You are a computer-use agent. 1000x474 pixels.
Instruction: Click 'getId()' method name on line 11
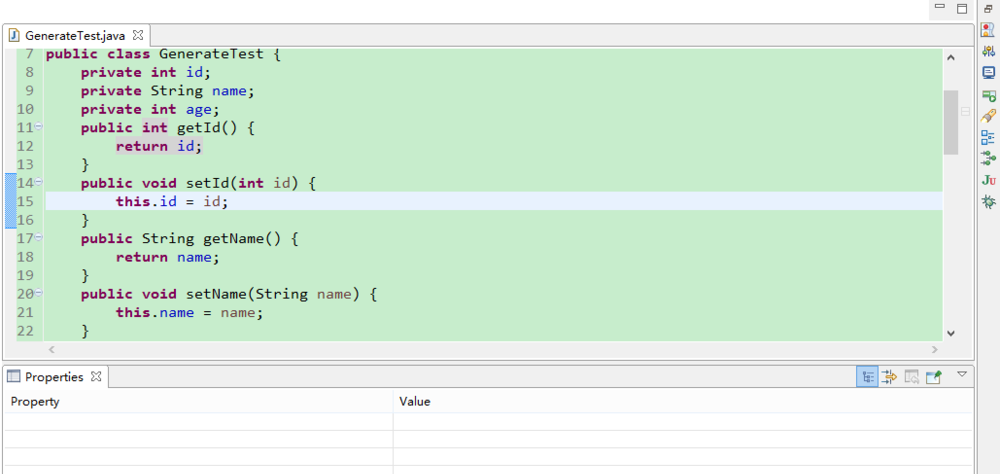(x=207, y=128)
